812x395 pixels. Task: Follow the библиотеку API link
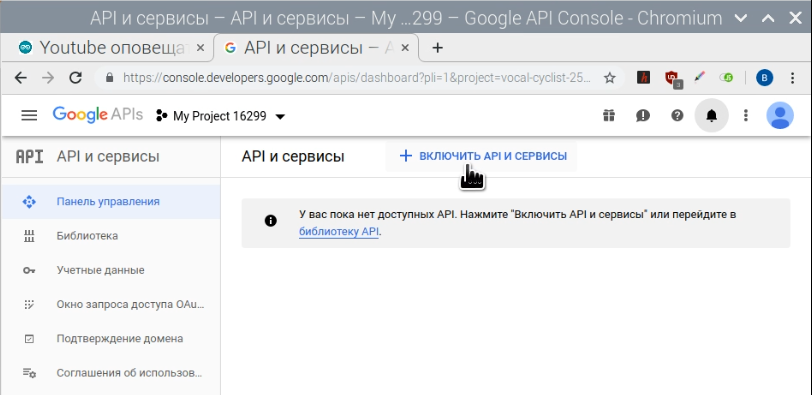(339, 231)
